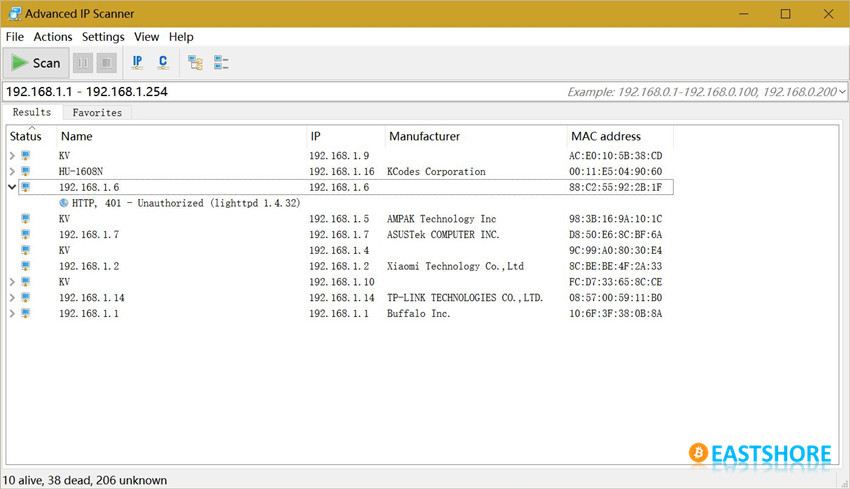This screenshot has width=850, height=489.
Task: Click the globe icon beside HTTP 401 entry
Action: 64,203
